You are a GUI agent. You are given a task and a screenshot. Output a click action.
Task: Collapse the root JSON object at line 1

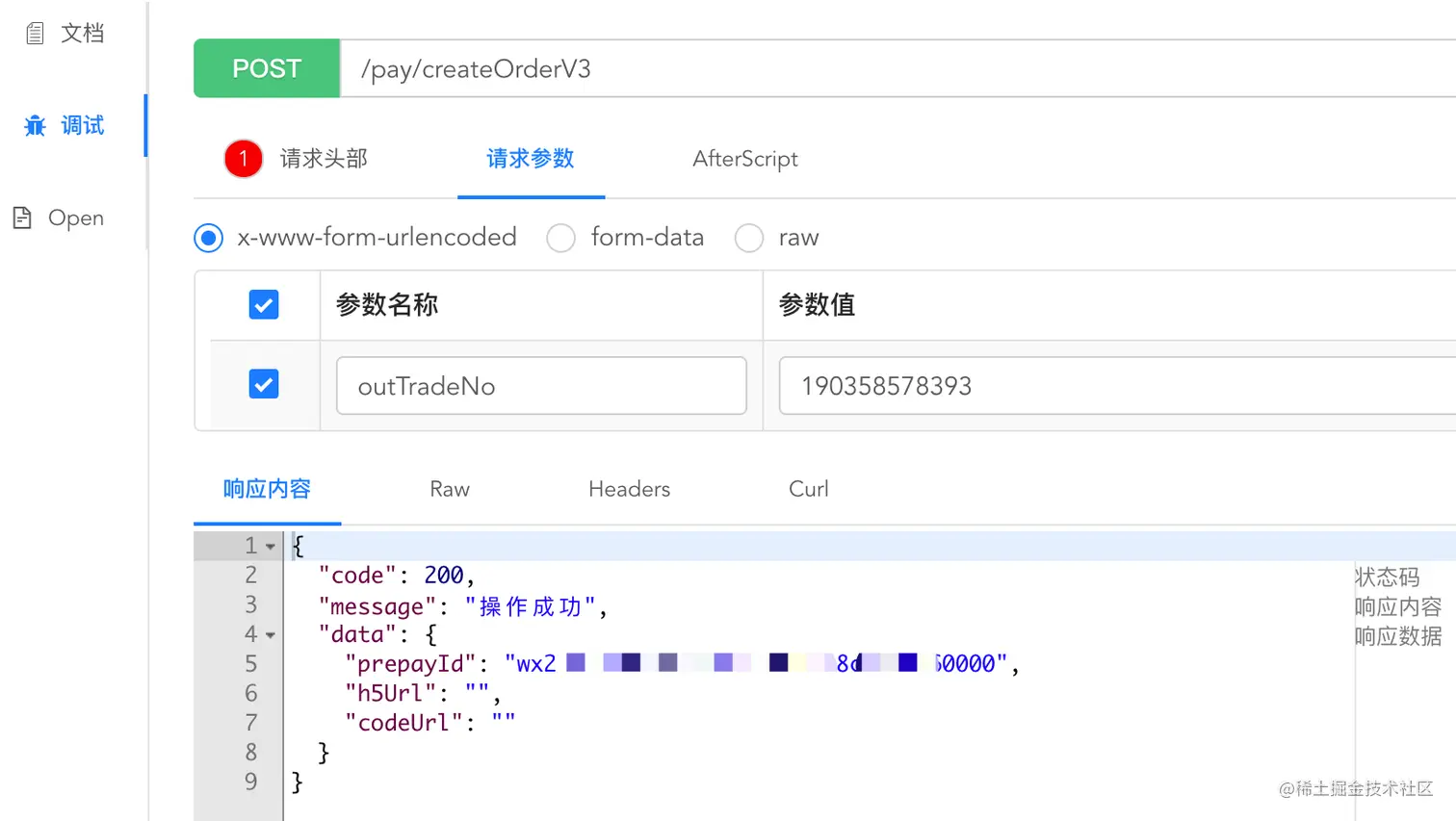point(270,545)
